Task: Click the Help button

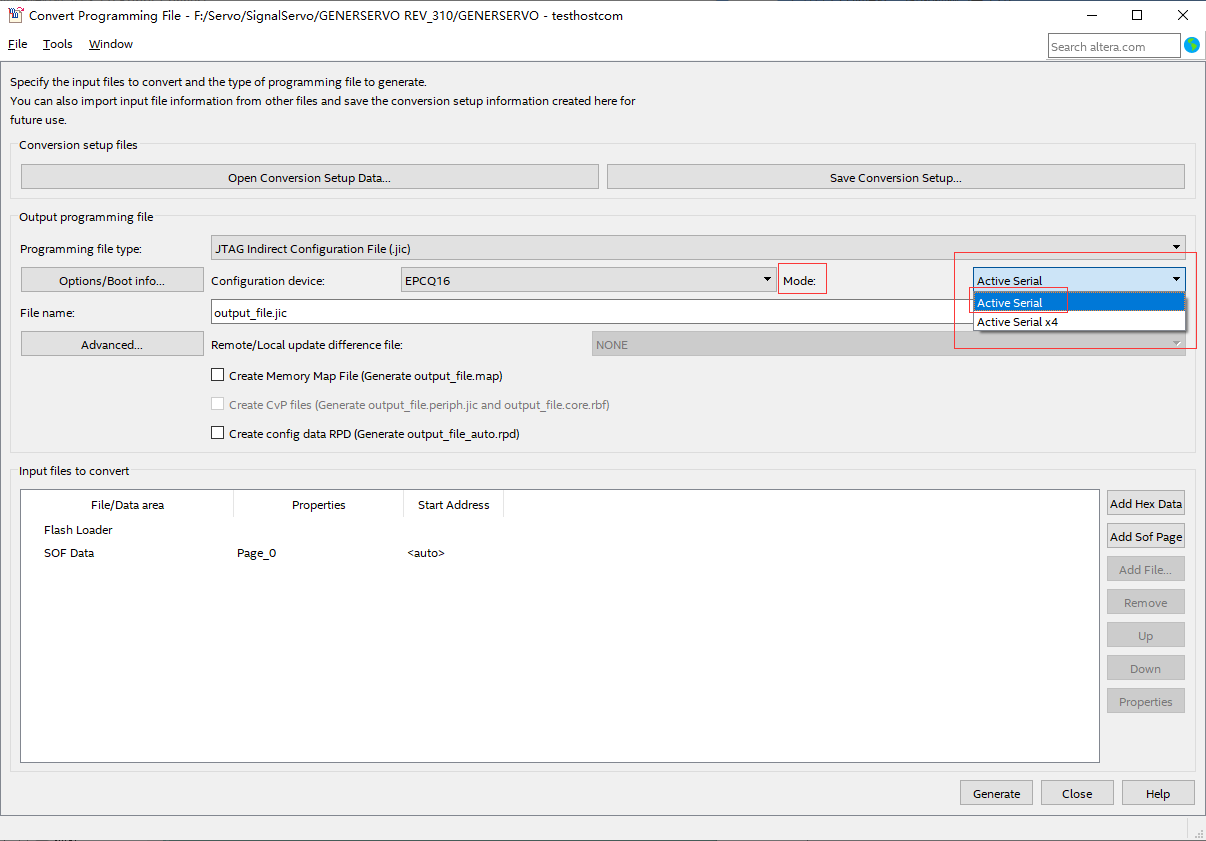Action: tap(1158, 793)
